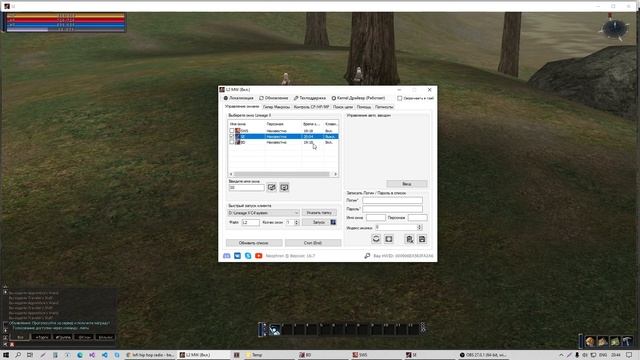Show hidden icons chevron in system tray
The height and width of the screenshot is (360, 640).
561,355
